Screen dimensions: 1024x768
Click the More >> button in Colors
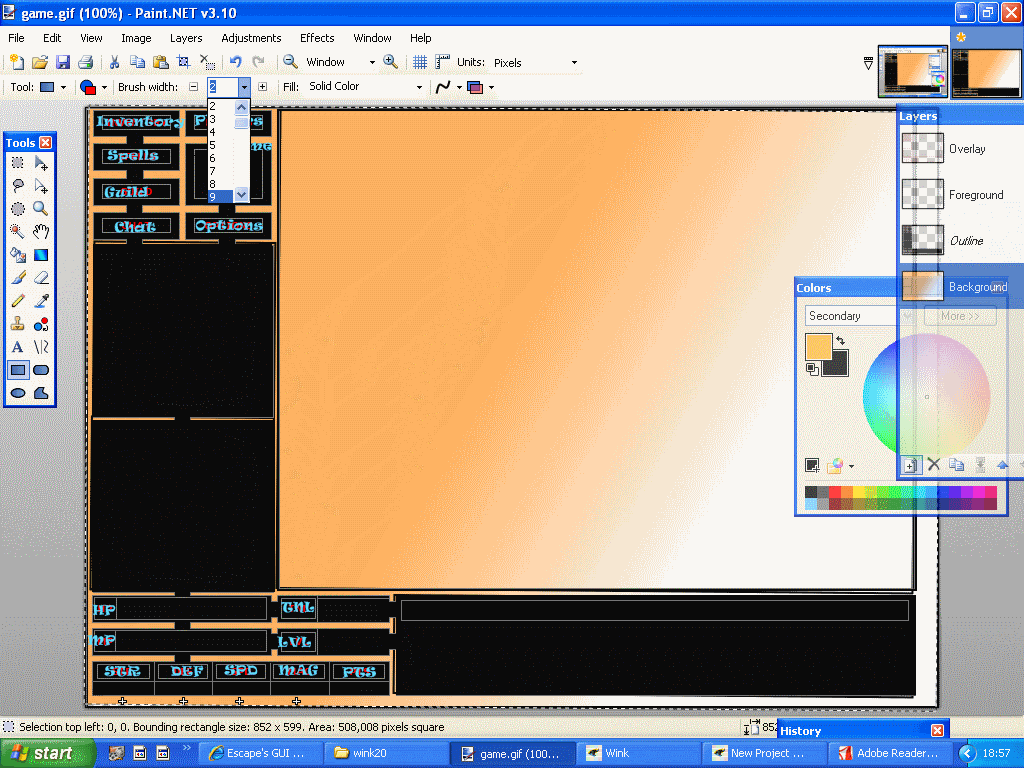coord(960,316)
